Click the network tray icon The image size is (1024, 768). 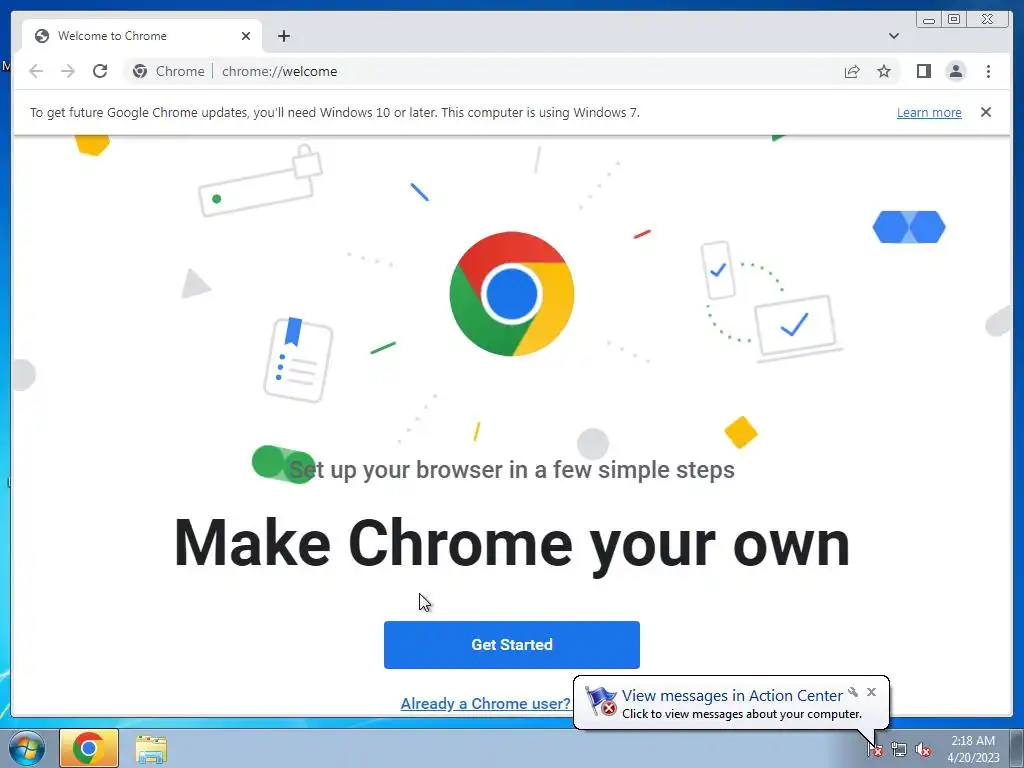tap(899, 750)
